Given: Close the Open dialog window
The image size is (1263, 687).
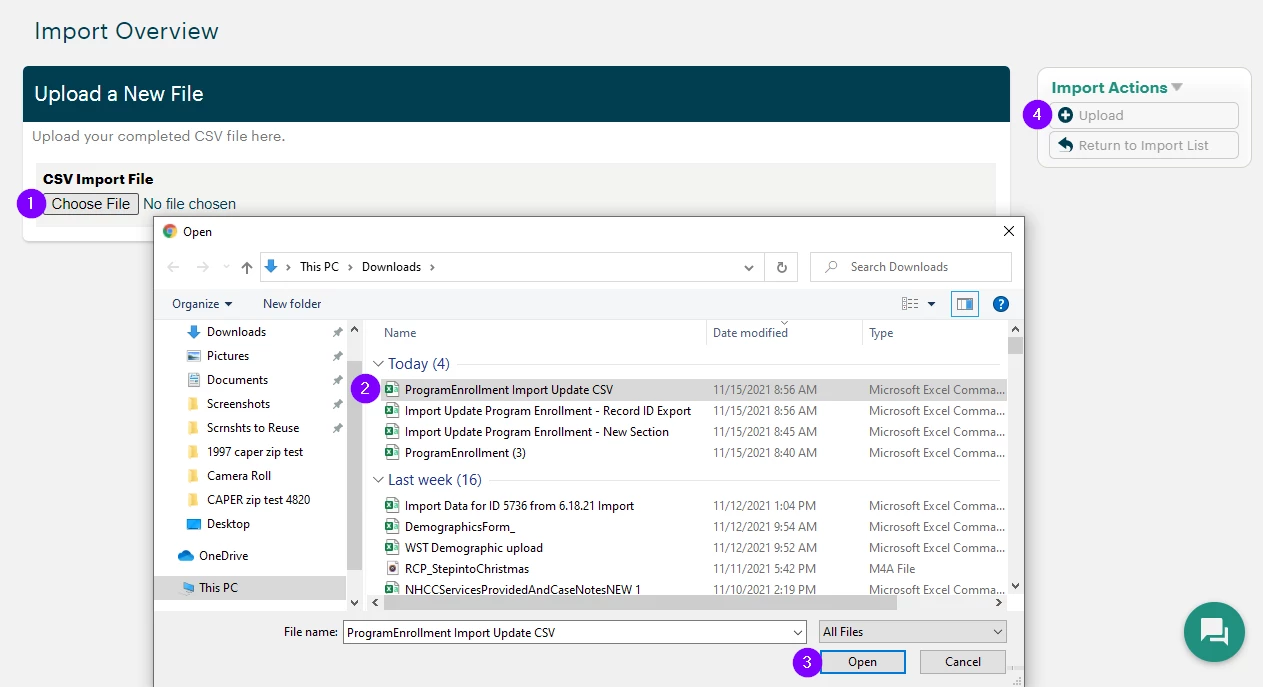Looking at the screenshot, I should 1008,231.
